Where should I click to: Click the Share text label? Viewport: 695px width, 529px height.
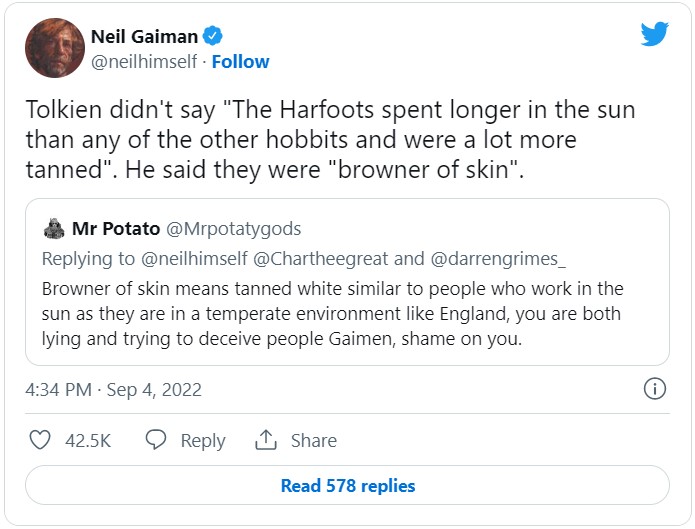313,440
